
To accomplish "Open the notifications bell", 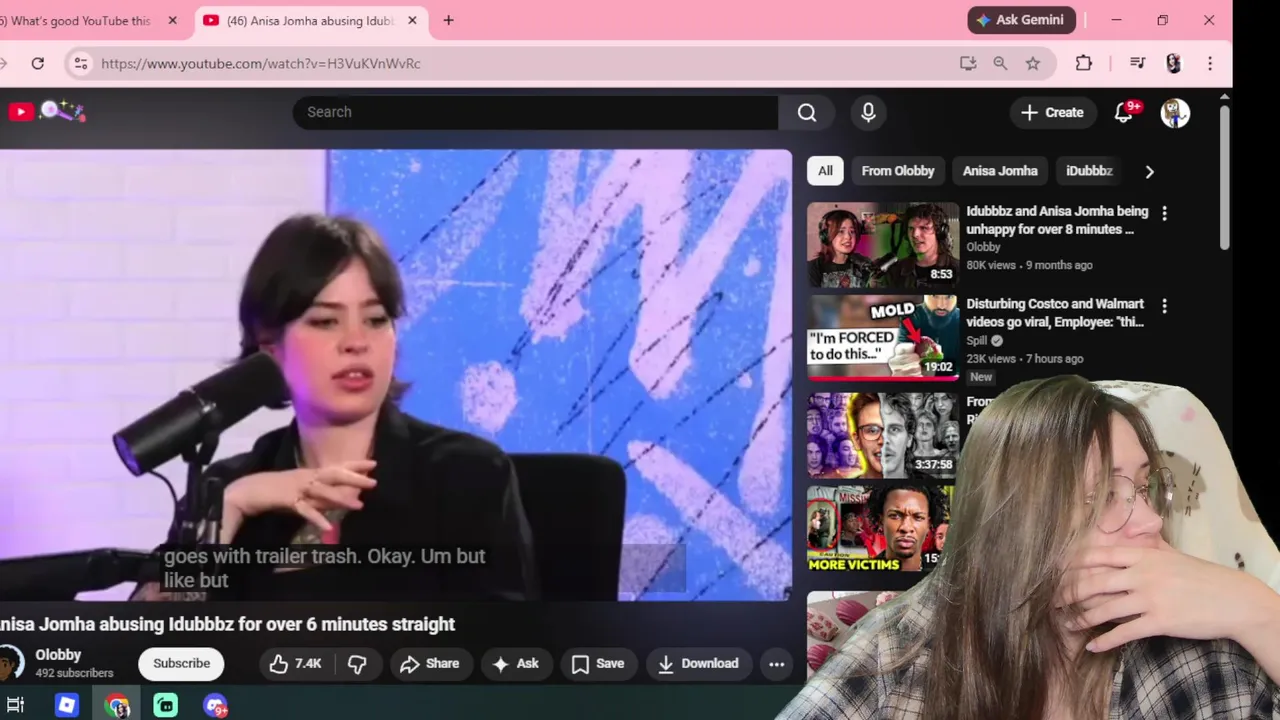I will point(1124,113).
